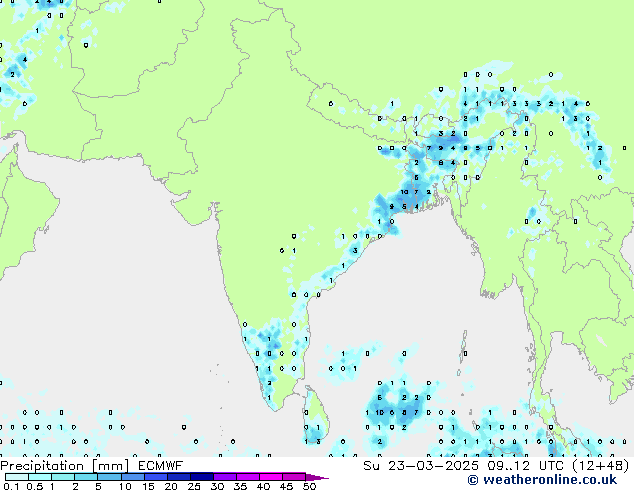Click the 30–35 mm purple legend box
The width and height of the screenshot is (634, 490).
pyautogui.click(x=224, y=477)
